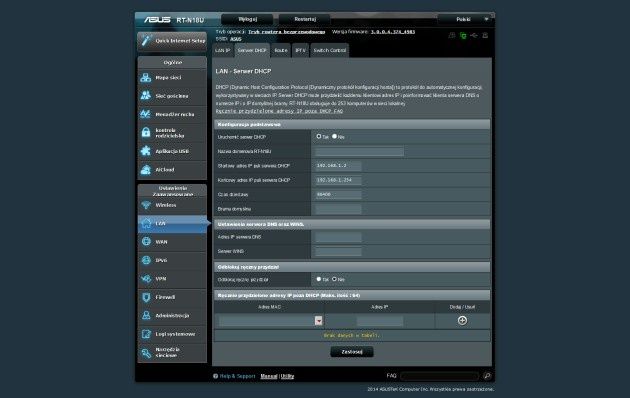630x398 pixels.
Task: Open Menedżer ruchu traffic manager
Action: [x=172, y=114]
